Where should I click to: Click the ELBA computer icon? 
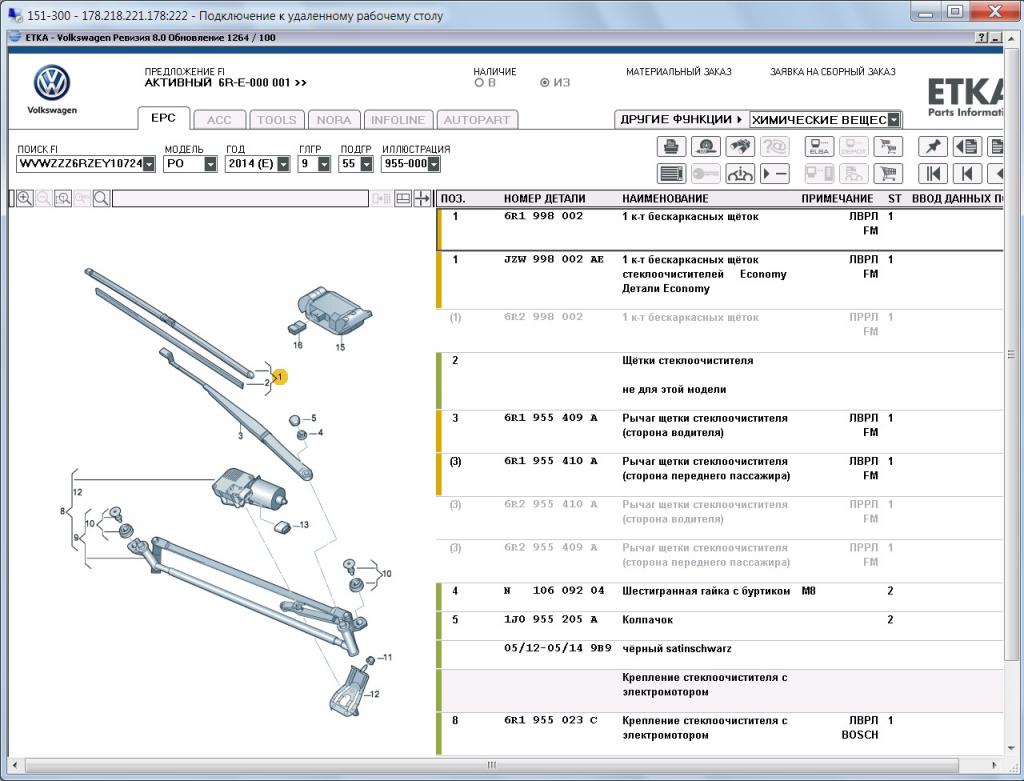[x=819, y=146]
